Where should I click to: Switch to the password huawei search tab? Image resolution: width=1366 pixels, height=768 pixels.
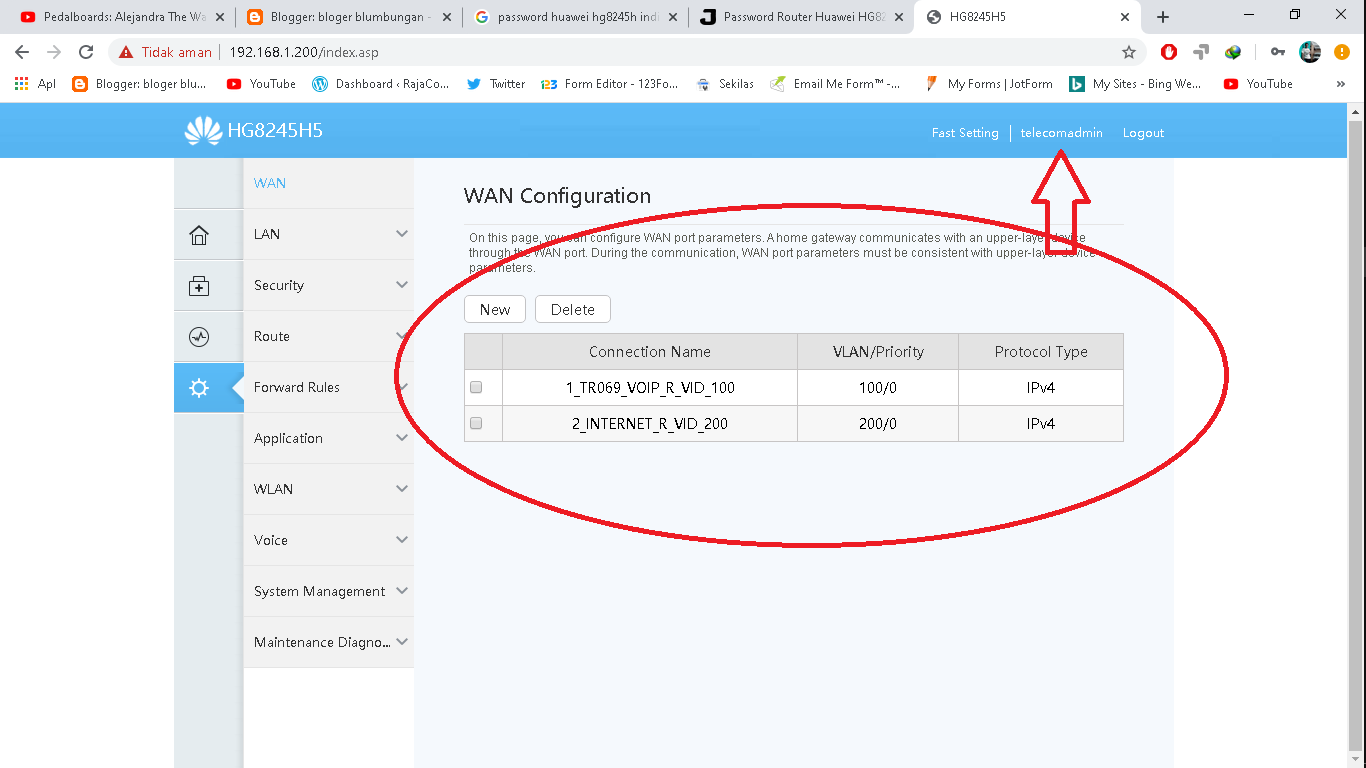pyautogui.click(x=570, y=16)
